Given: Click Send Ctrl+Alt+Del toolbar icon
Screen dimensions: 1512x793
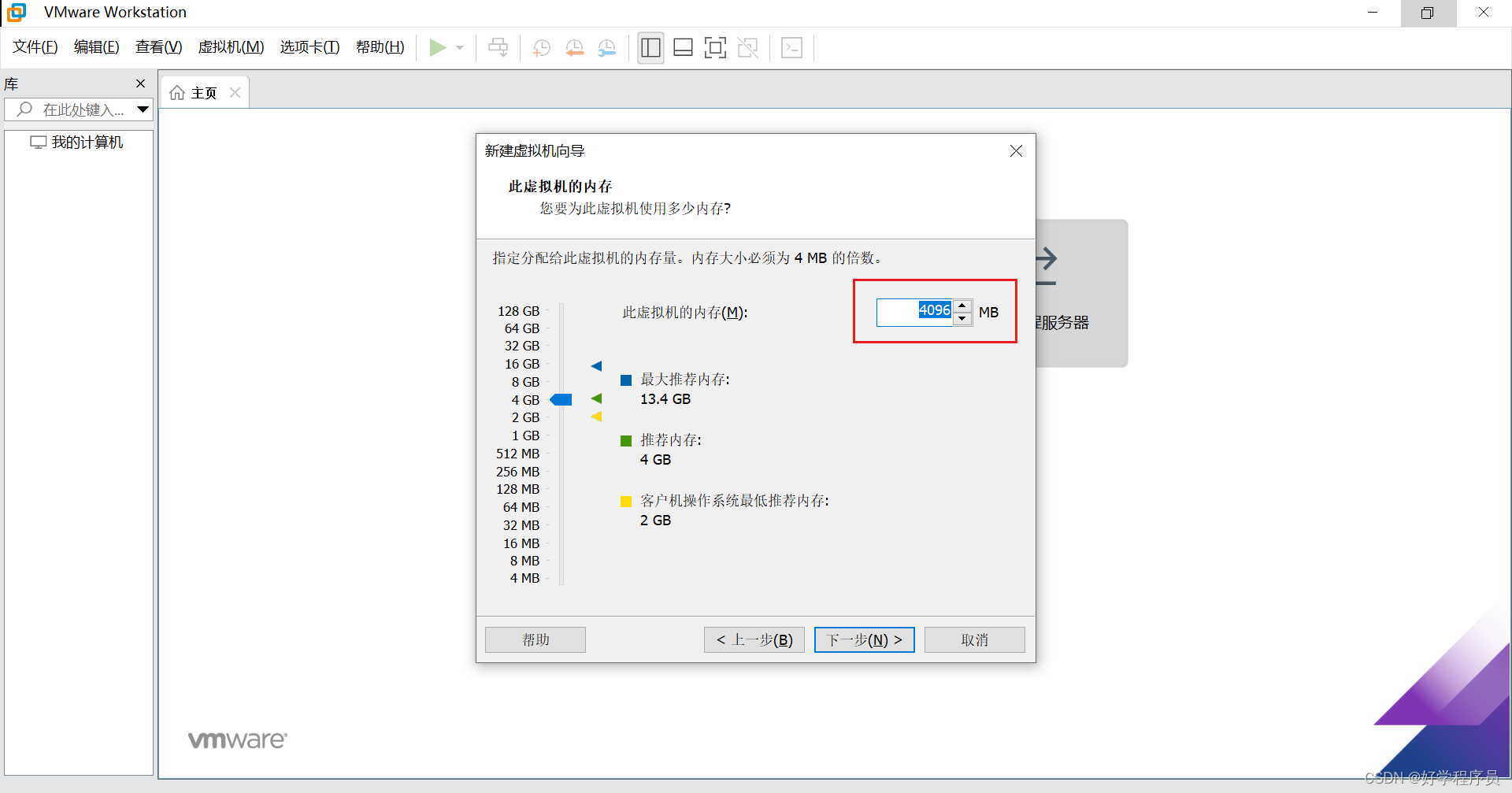Looking at the screenshot, I should point(498,48).
